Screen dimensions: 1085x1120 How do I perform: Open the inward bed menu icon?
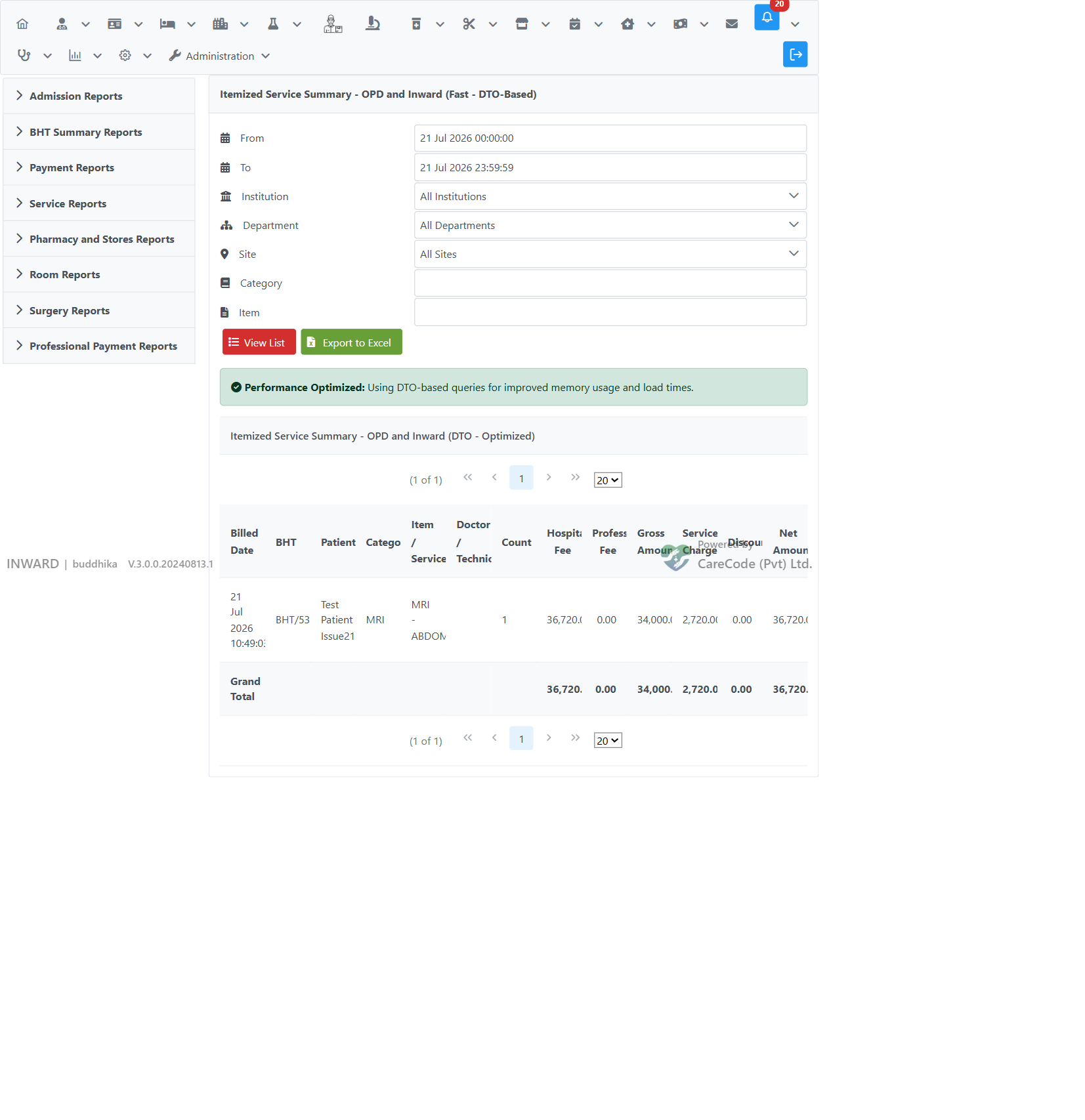pos(167,24)
